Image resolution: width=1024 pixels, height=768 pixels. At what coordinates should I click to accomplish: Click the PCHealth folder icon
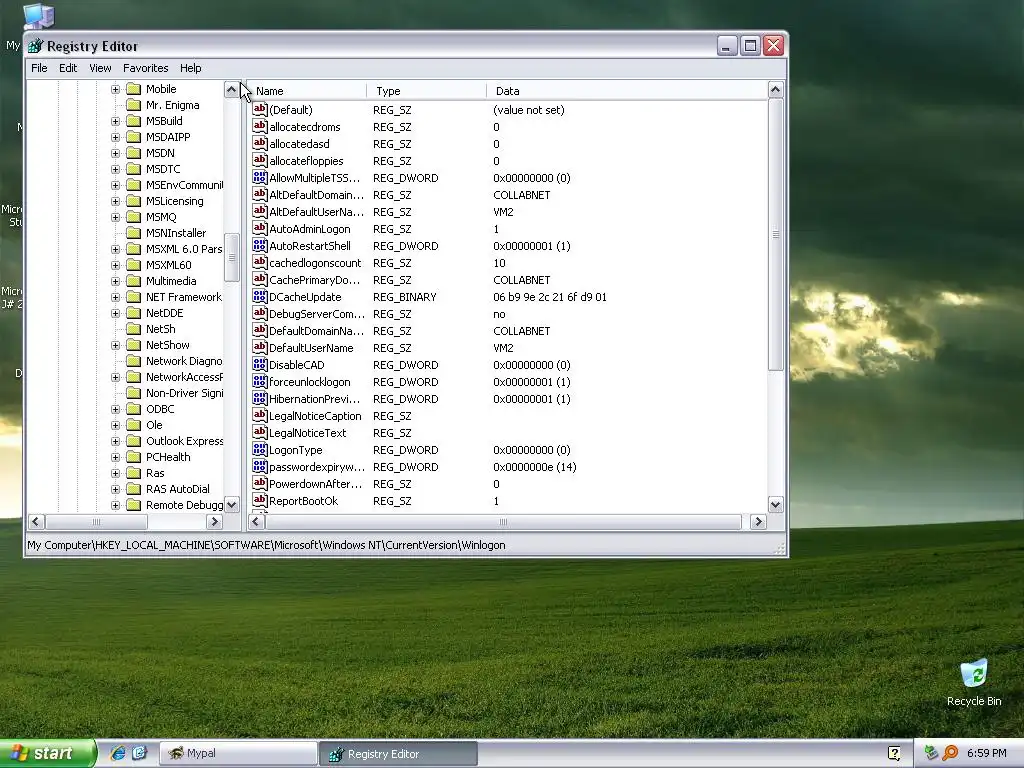(x=133, y=456)
